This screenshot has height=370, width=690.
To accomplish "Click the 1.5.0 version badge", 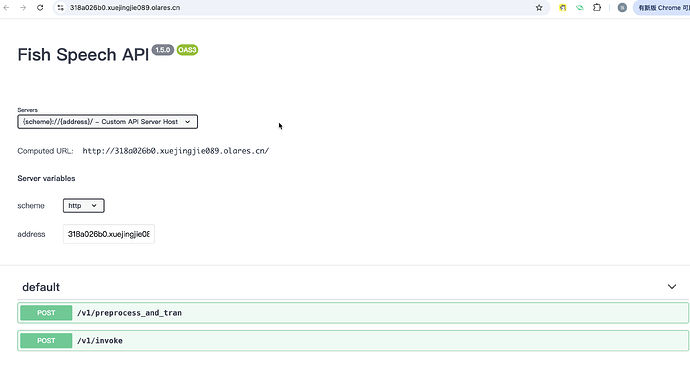I will tap(163, 50).
